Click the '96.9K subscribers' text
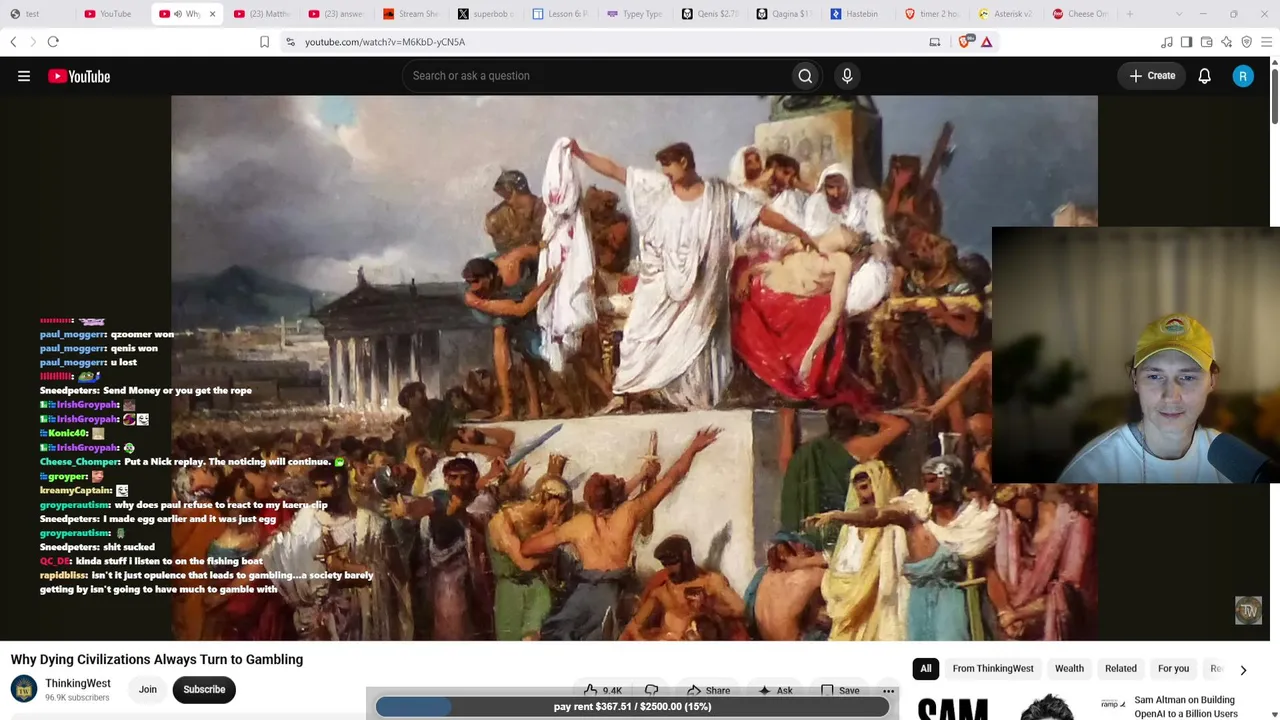Screen dimensions: 1280x720 point(77,698)
